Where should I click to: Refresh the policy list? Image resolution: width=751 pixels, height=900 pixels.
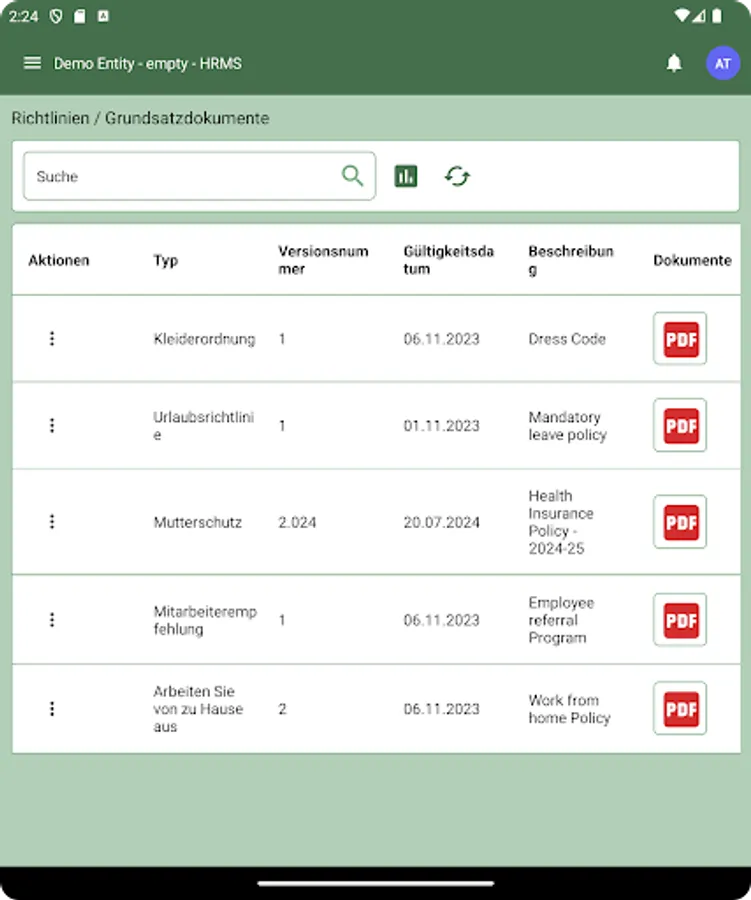click(458, 175)
